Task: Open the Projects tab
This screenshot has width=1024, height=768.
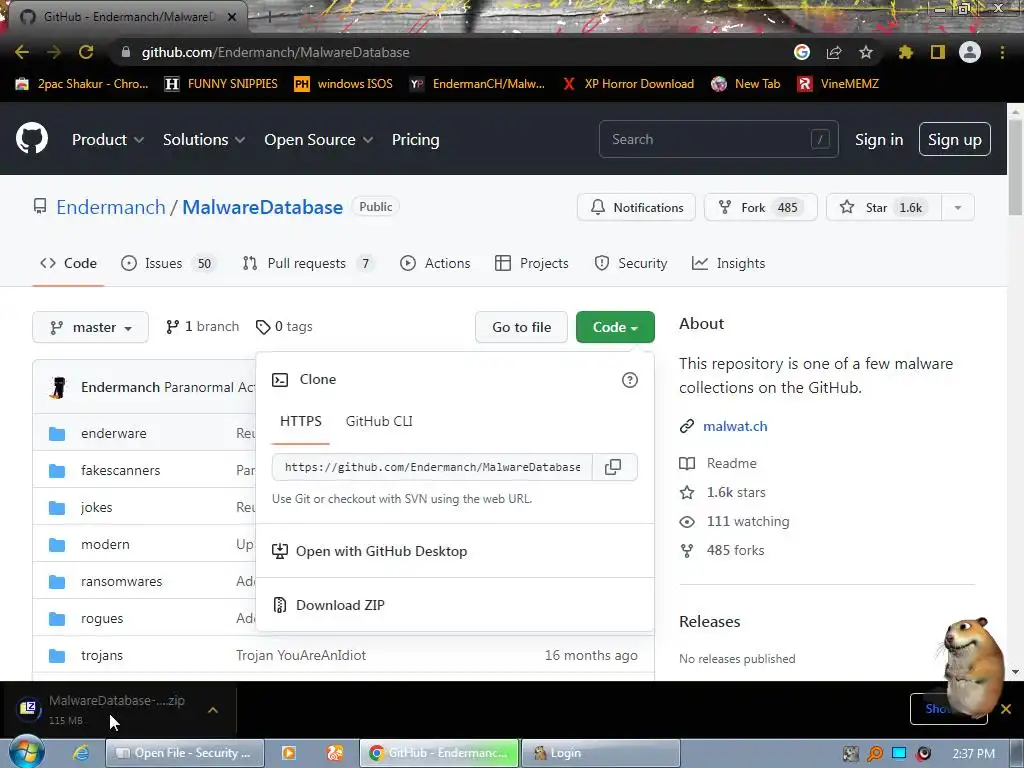Action: (532, 263)
